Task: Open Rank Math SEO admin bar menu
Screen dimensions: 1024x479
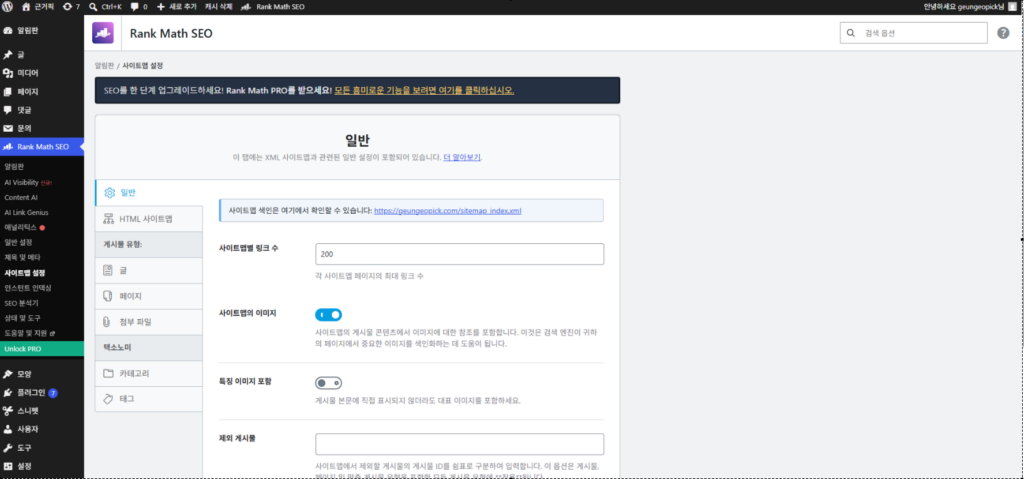Action: (272, 7)
